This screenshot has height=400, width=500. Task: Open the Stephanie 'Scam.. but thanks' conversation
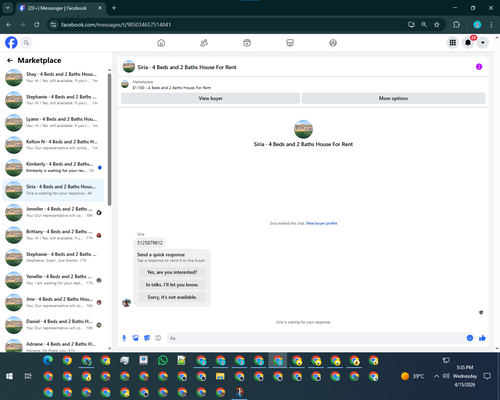coord(53,257)
